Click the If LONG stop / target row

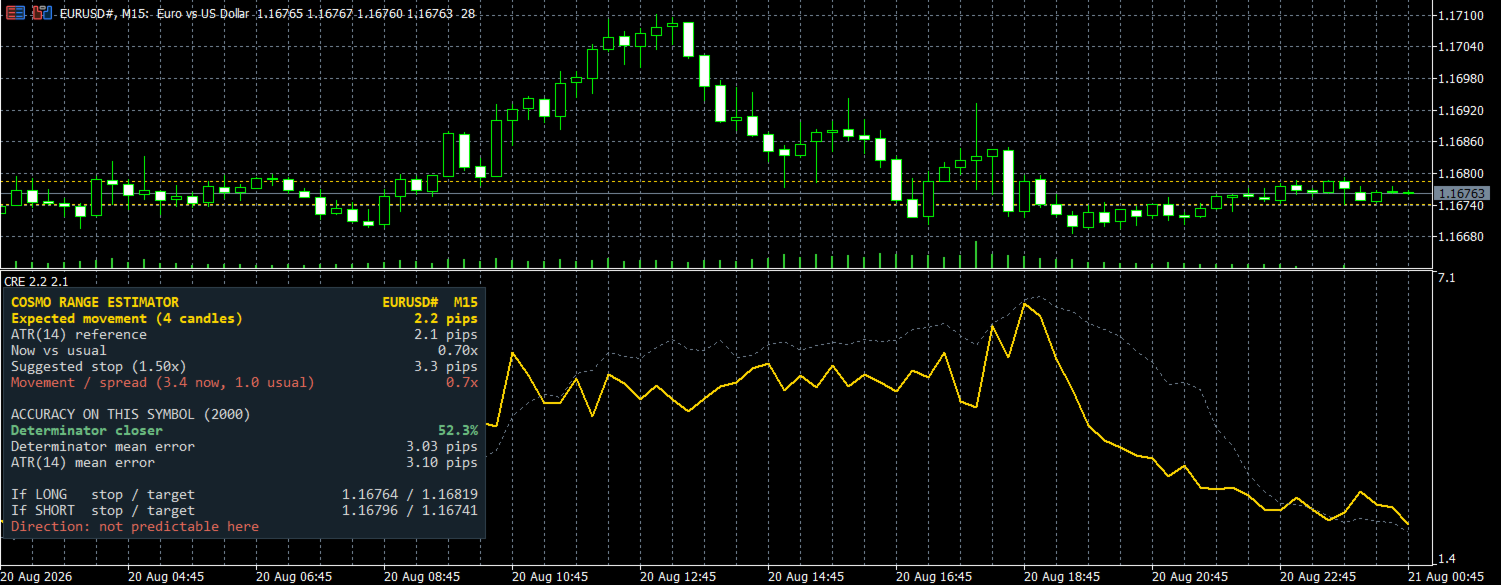pyautogui.click(x=244, y=494)
